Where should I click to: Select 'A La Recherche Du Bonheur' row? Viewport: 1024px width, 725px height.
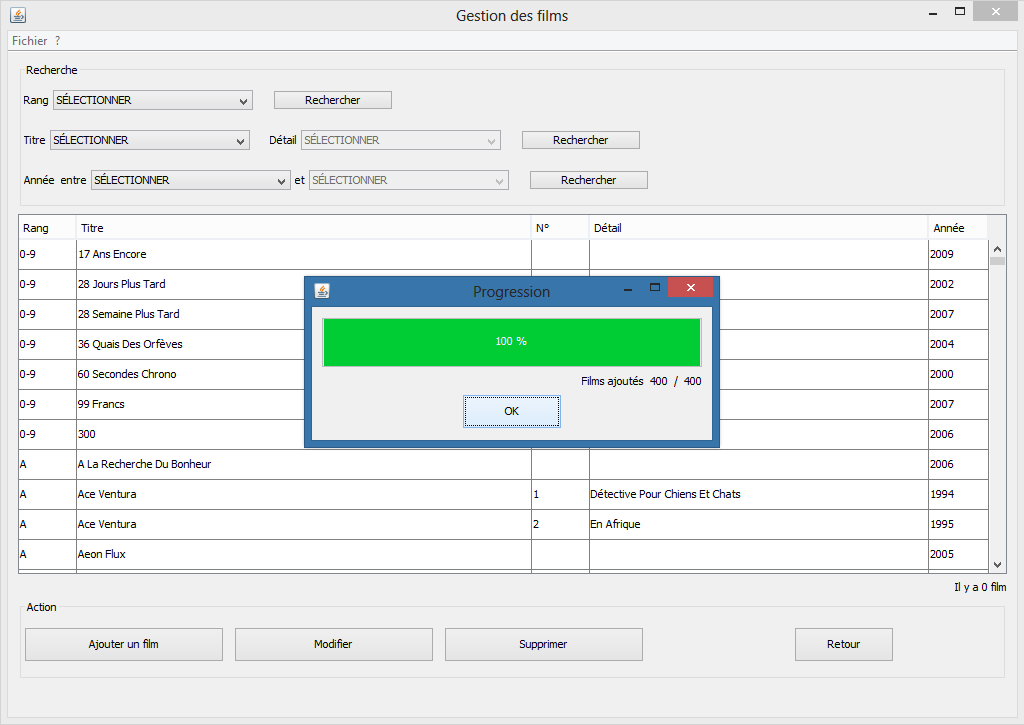[x=503, y=464]
